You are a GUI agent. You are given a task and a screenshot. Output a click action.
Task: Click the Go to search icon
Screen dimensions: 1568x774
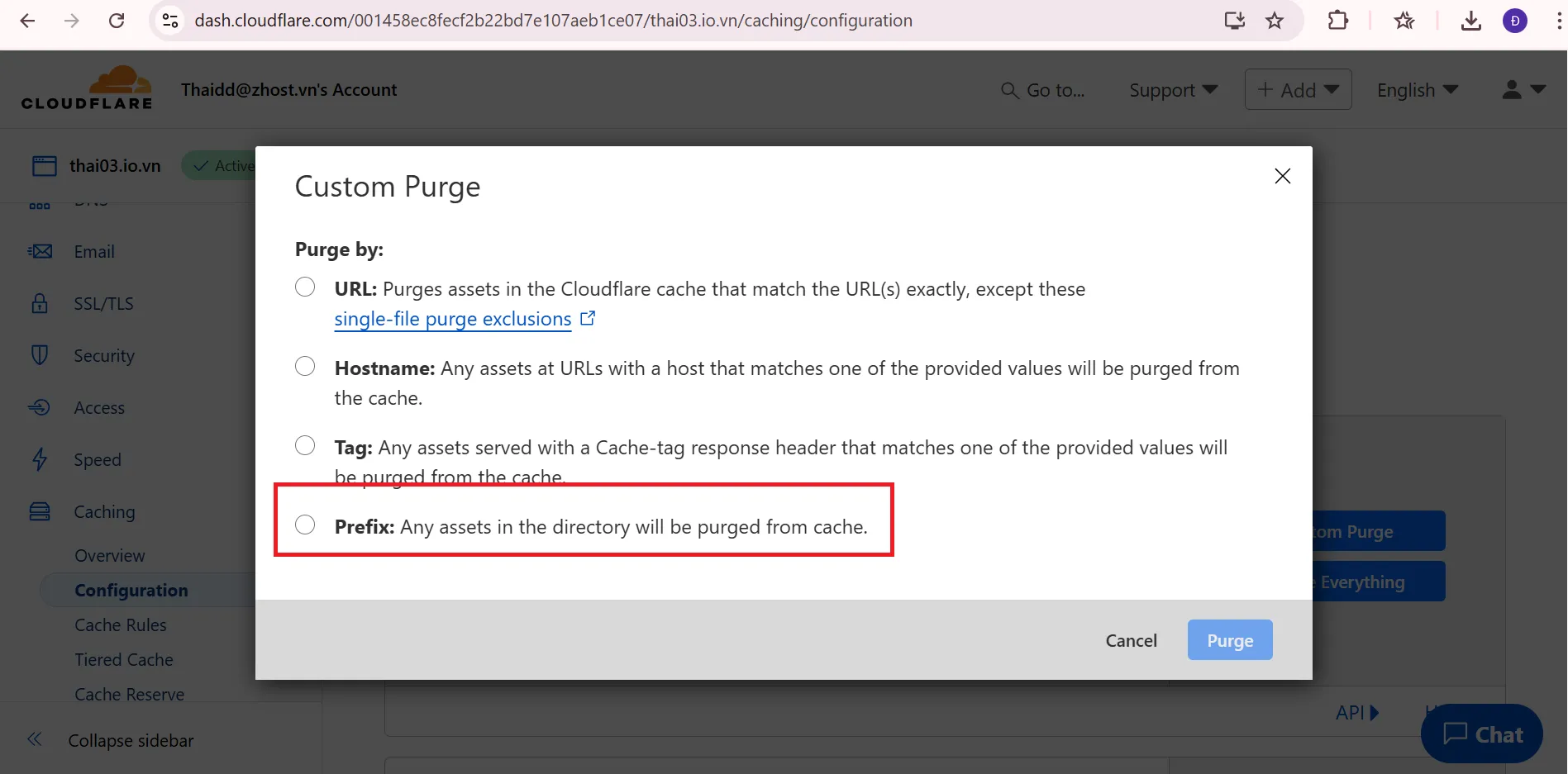[x=1009, y=90]
